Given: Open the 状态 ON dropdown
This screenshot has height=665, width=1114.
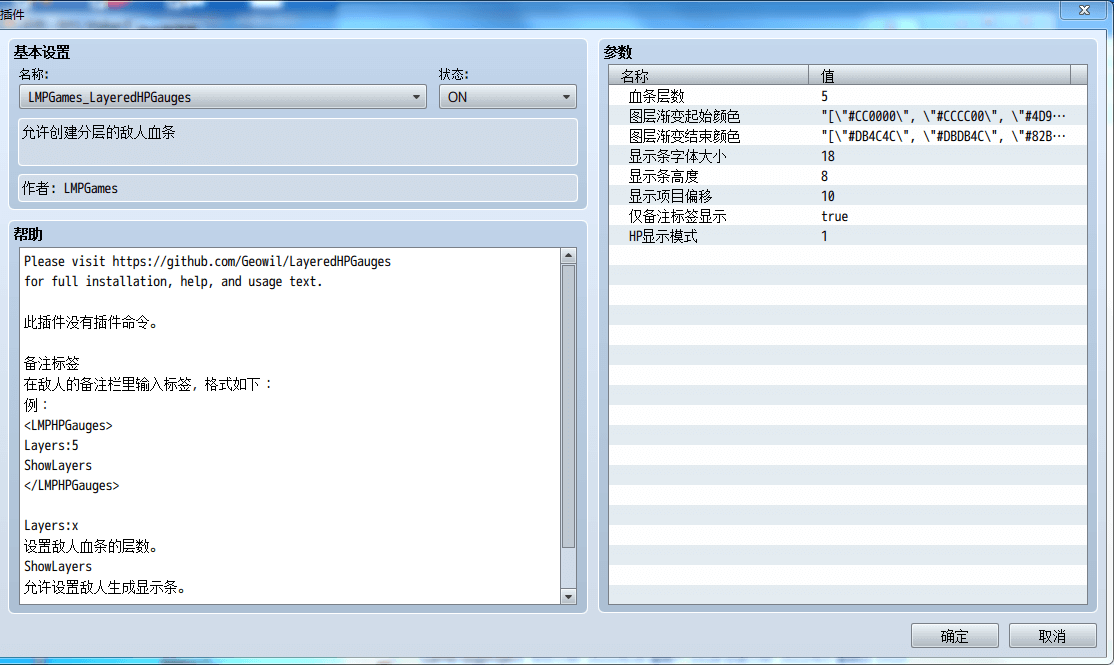Looking at the screenshot, I should 507,97.
